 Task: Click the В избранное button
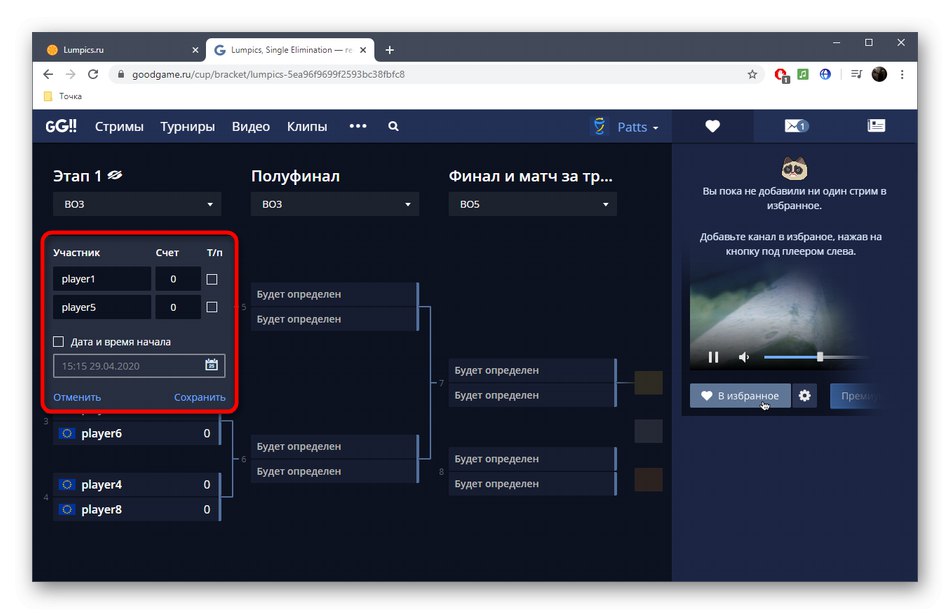(740, 396)
